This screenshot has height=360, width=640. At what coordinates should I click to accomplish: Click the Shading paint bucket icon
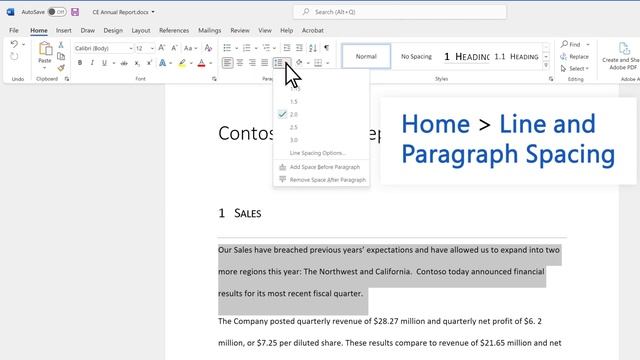pyautogui.click(x=299, y=63)
